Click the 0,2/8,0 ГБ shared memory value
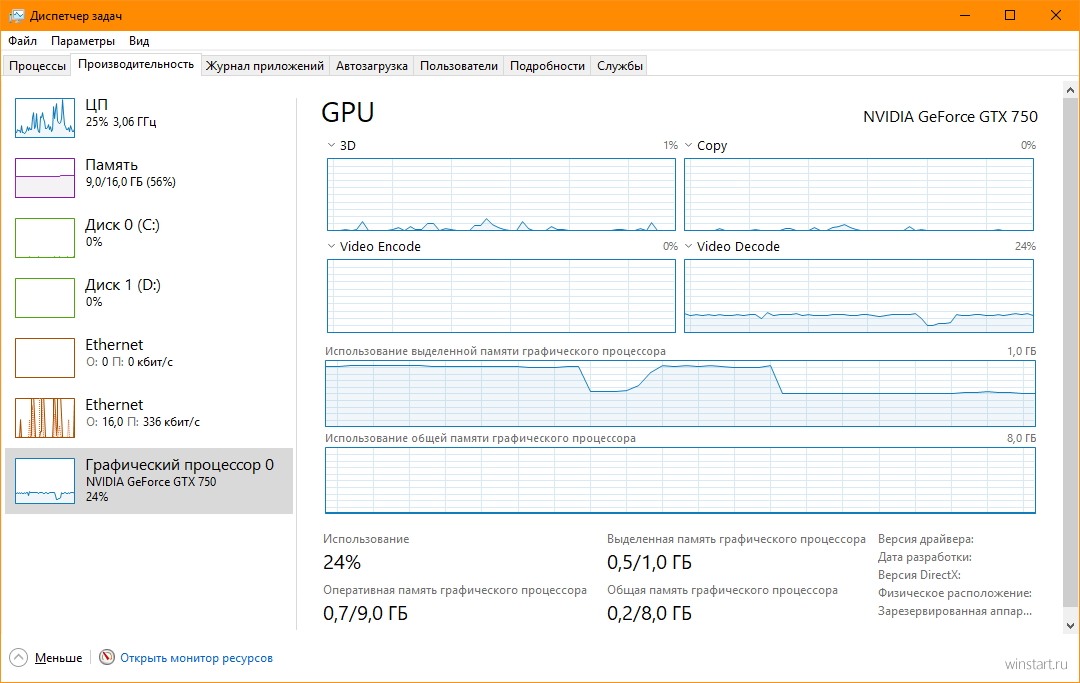 click(x=649, y=613)
